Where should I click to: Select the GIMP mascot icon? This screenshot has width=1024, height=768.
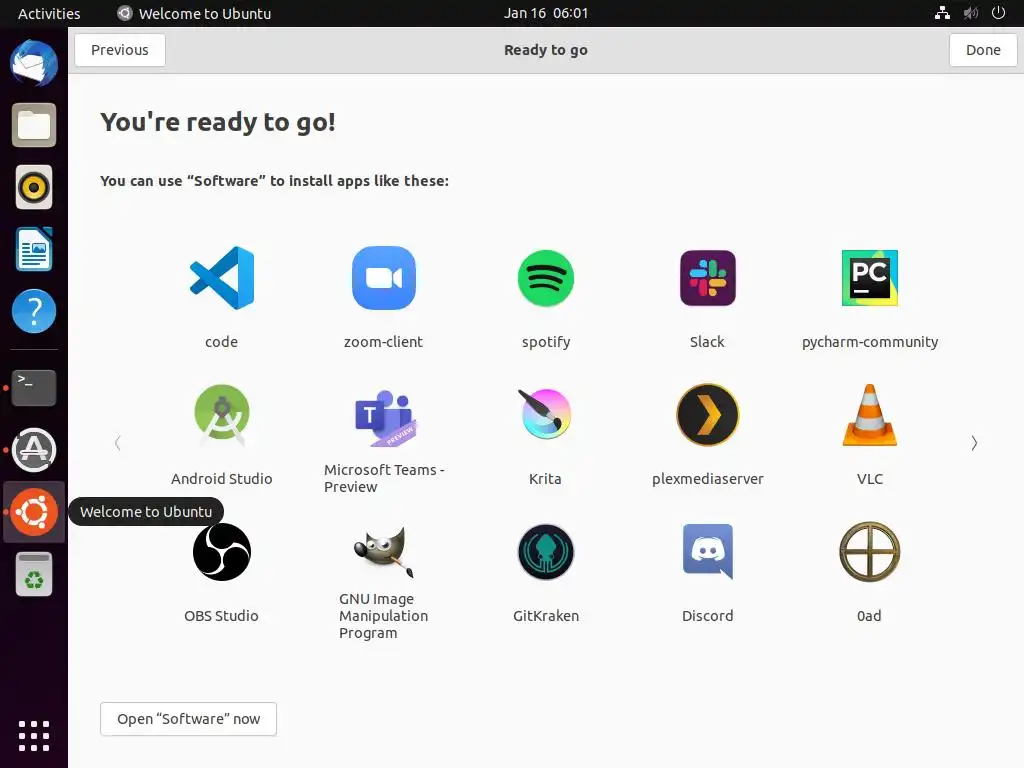[x=383, y=552]
